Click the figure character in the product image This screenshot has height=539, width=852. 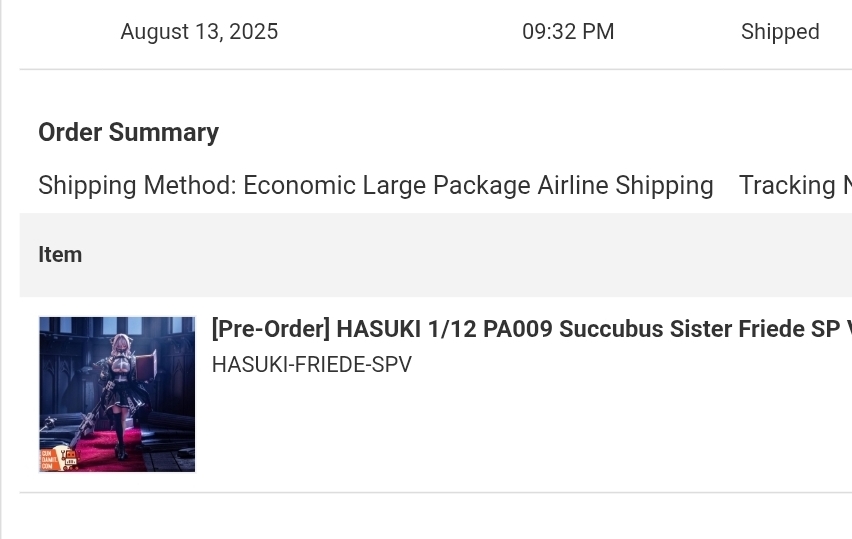tap(122, 396)
